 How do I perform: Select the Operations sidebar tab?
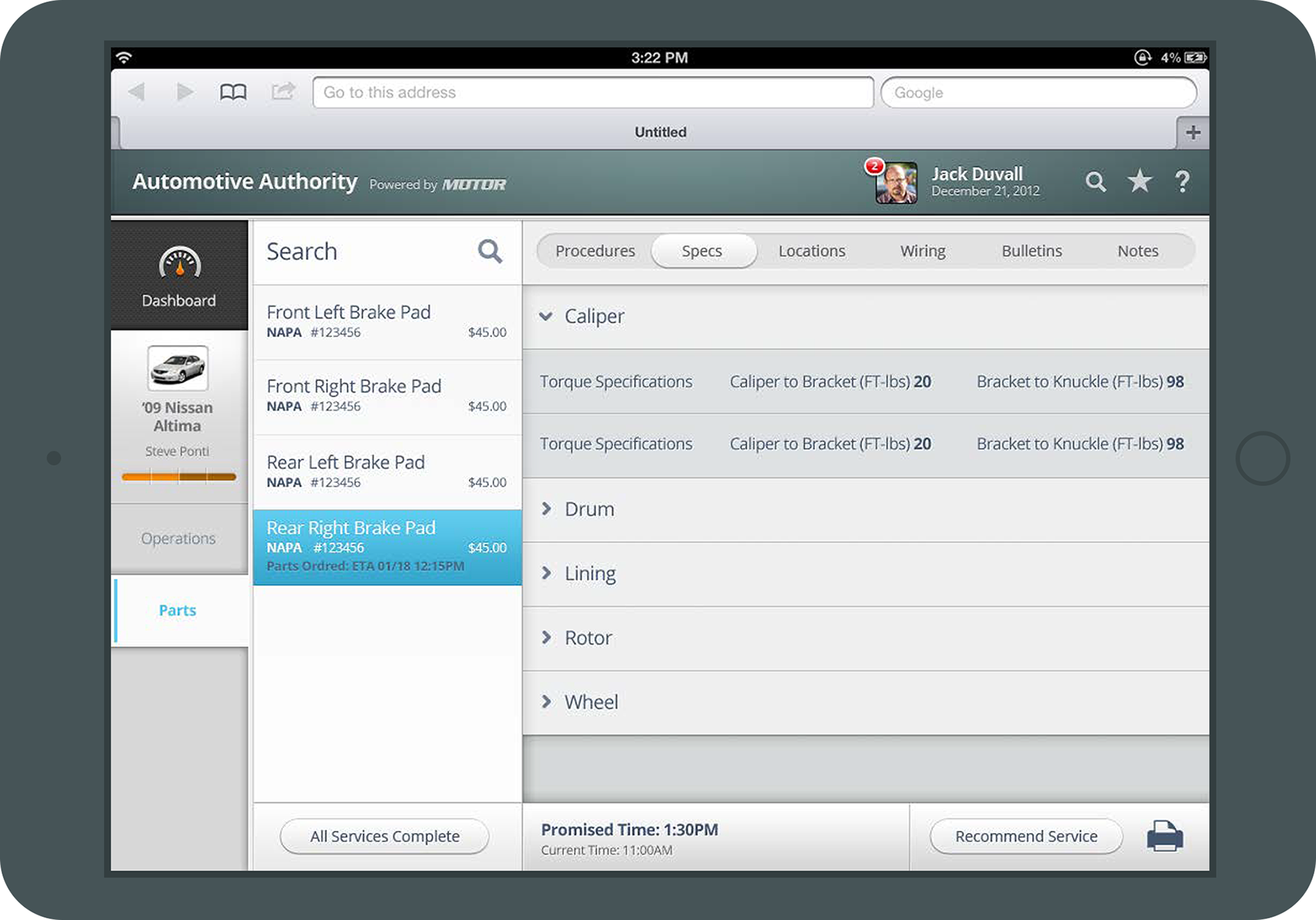point(178,539)
